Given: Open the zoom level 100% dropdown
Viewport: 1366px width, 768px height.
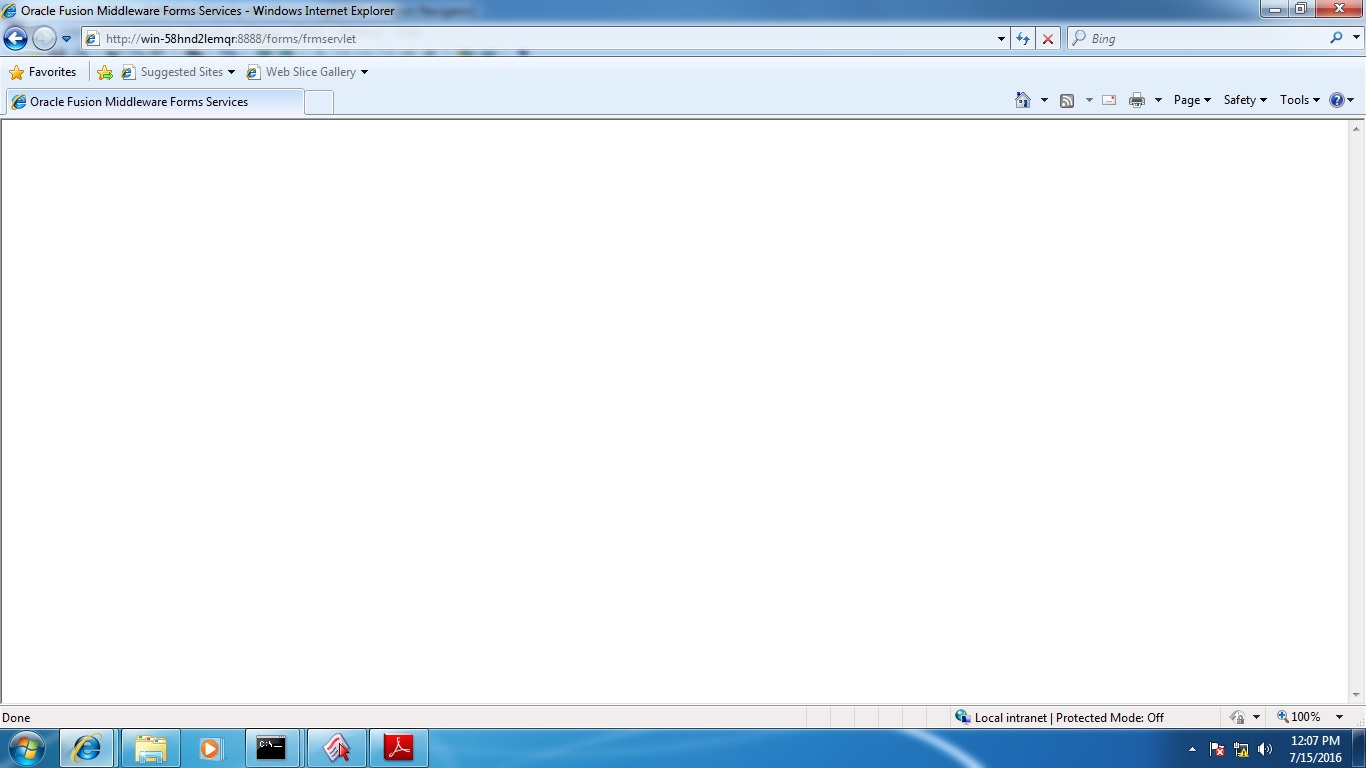Looking at the screenshot, I should pyautogui.click(x=1339, y=717).
